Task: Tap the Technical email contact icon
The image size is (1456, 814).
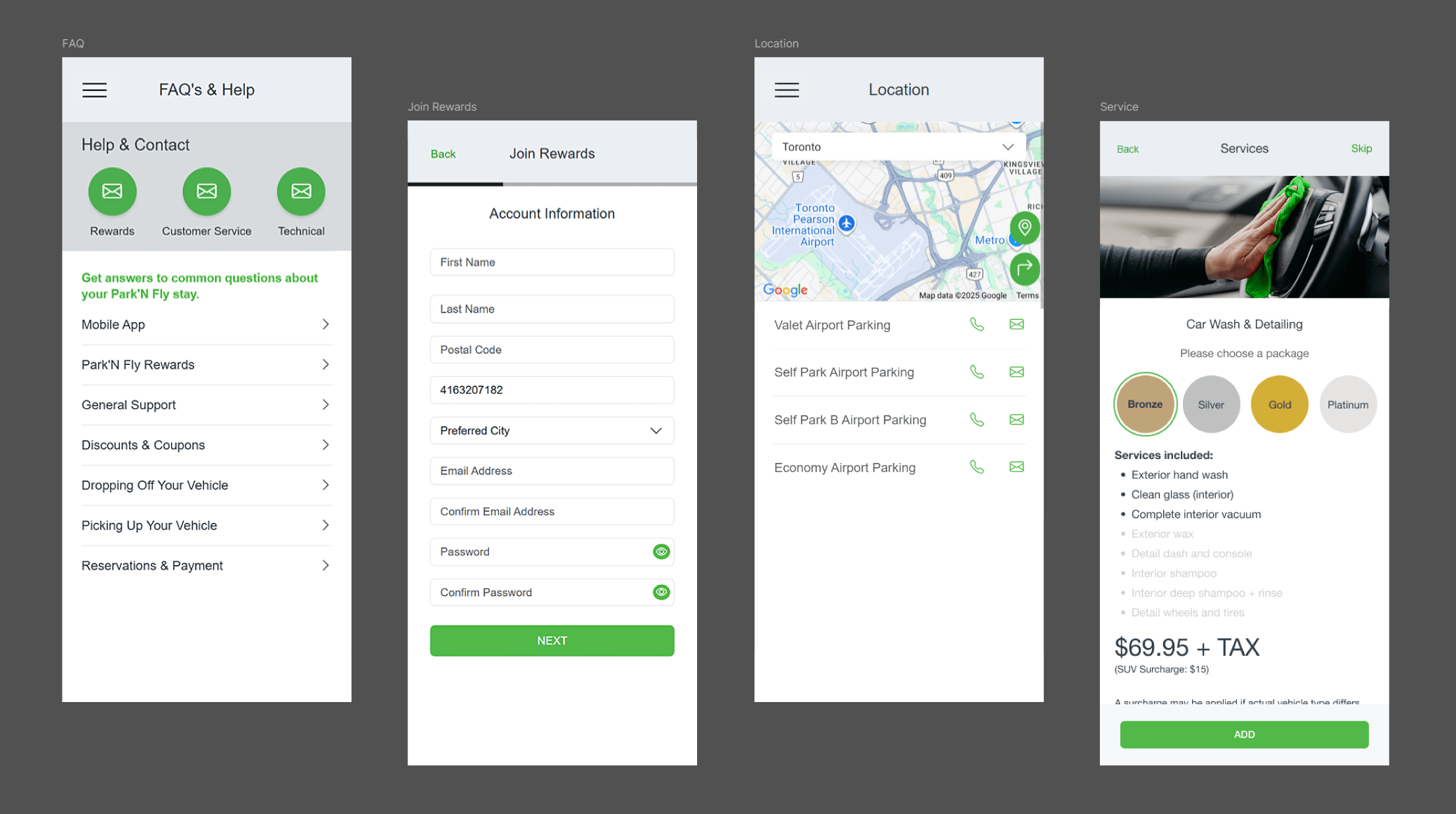Action: click(x=301, y=192)
